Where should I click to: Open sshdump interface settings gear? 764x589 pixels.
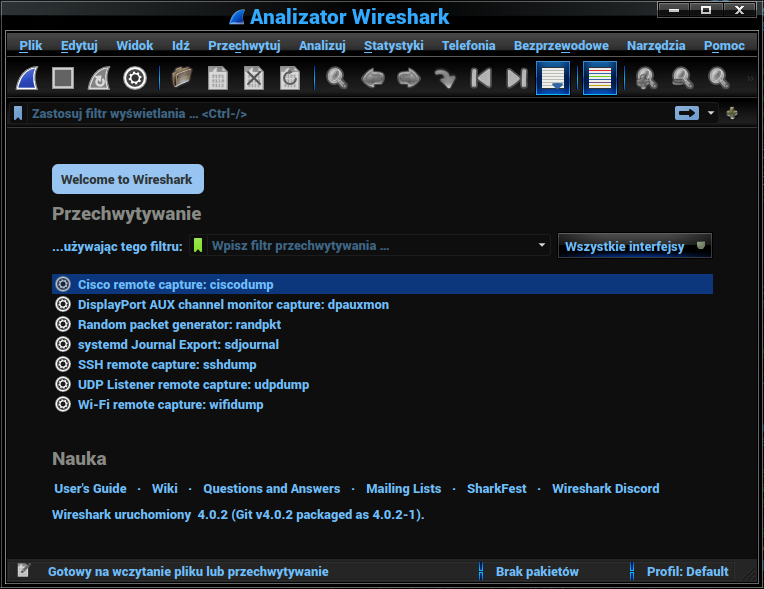[63, 364]
